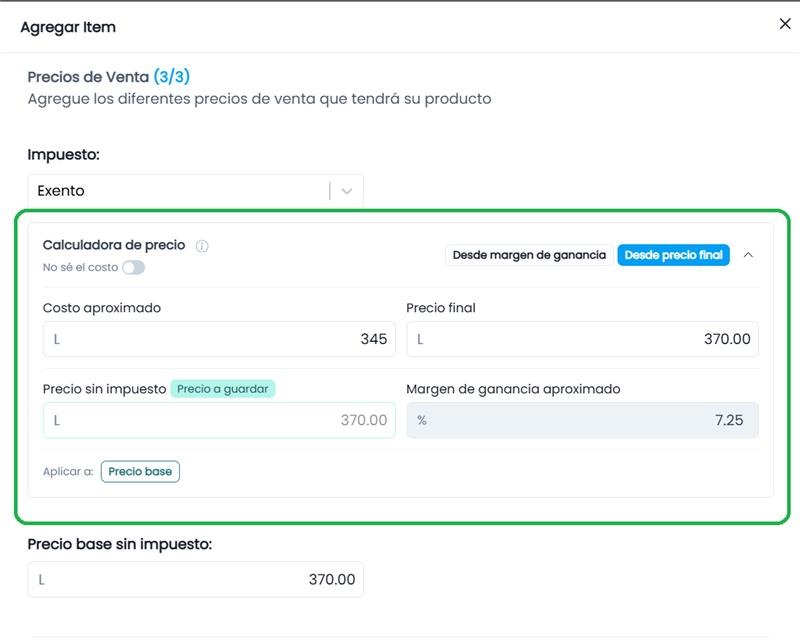Switch to Desde margen de ganancia mode
The image size is (800, 638).
529,255
